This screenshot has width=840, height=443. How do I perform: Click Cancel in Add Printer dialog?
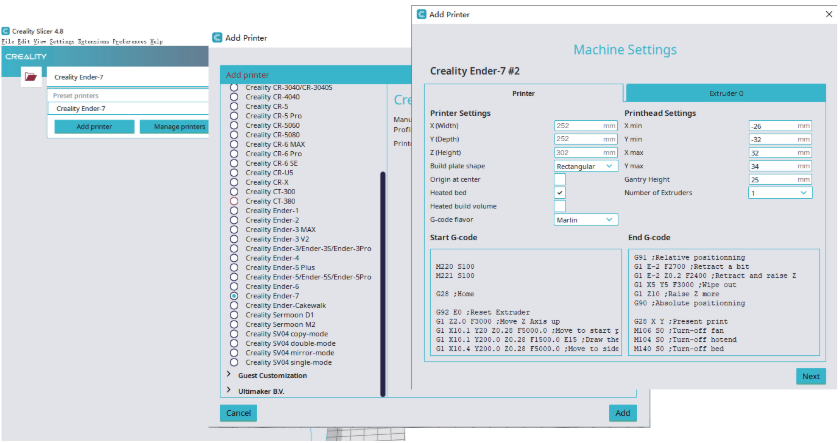coord(238,413)
